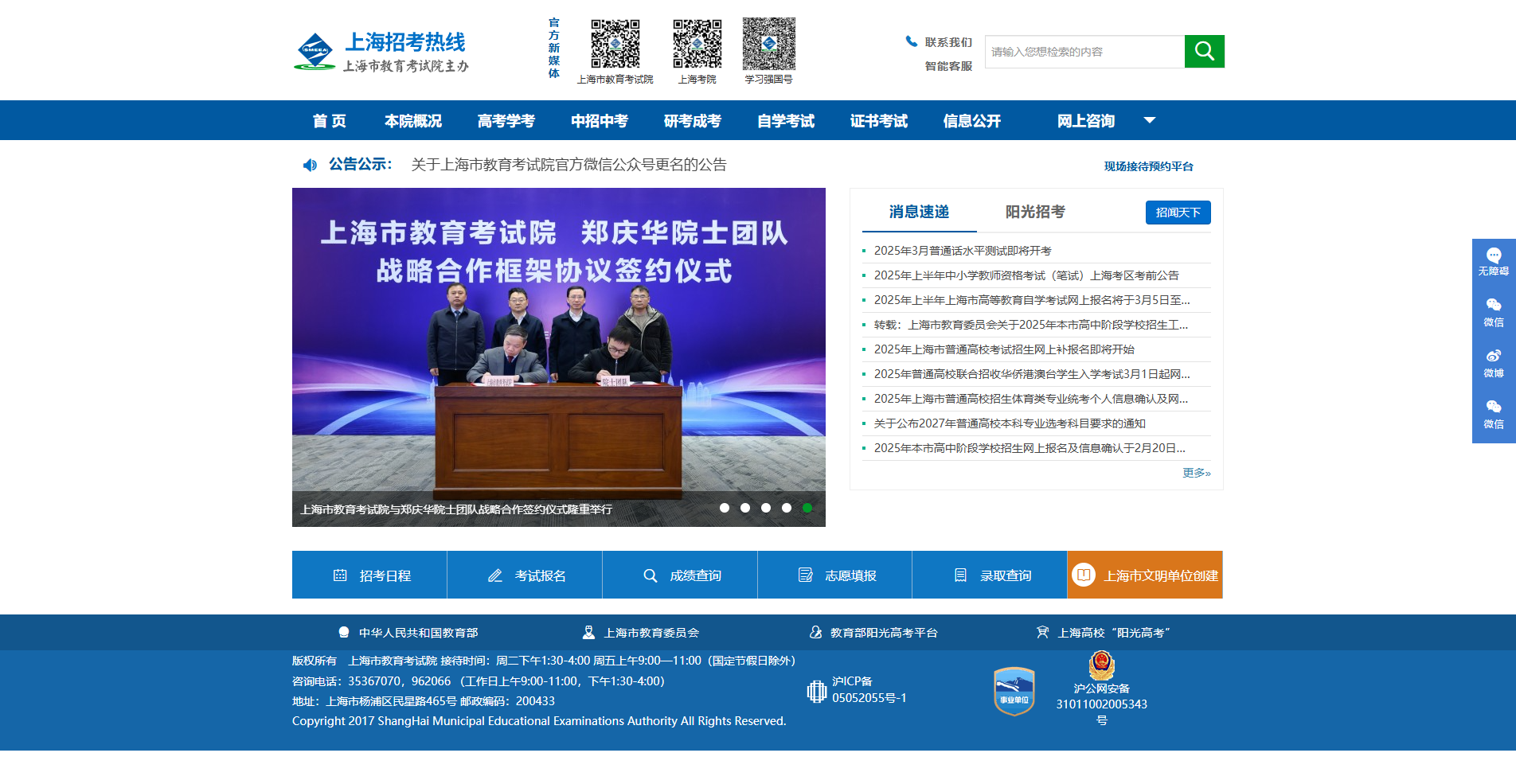1516x784 pixels.
Task: Click 更多» to see more news
Action: (1195, 472)
